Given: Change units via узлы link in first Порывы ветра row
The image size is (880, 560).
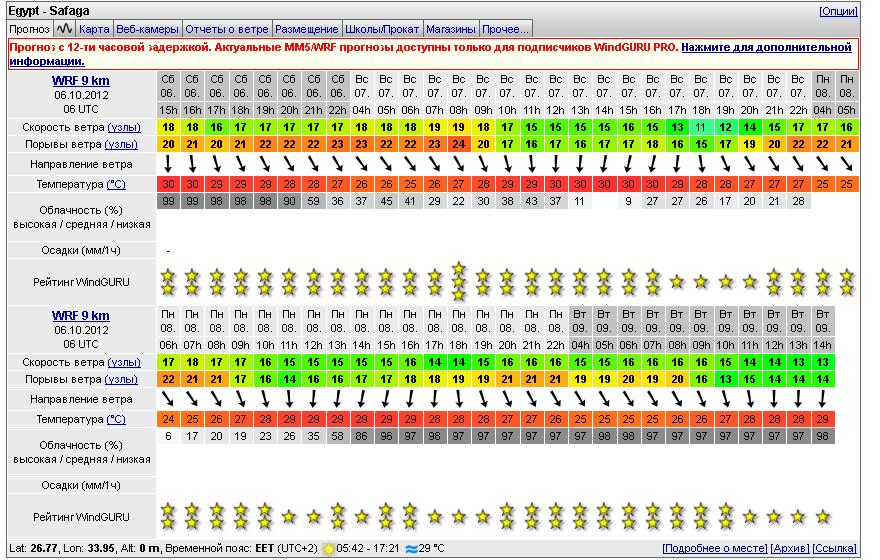Looking at the screenshot, I should coord(121,144).
